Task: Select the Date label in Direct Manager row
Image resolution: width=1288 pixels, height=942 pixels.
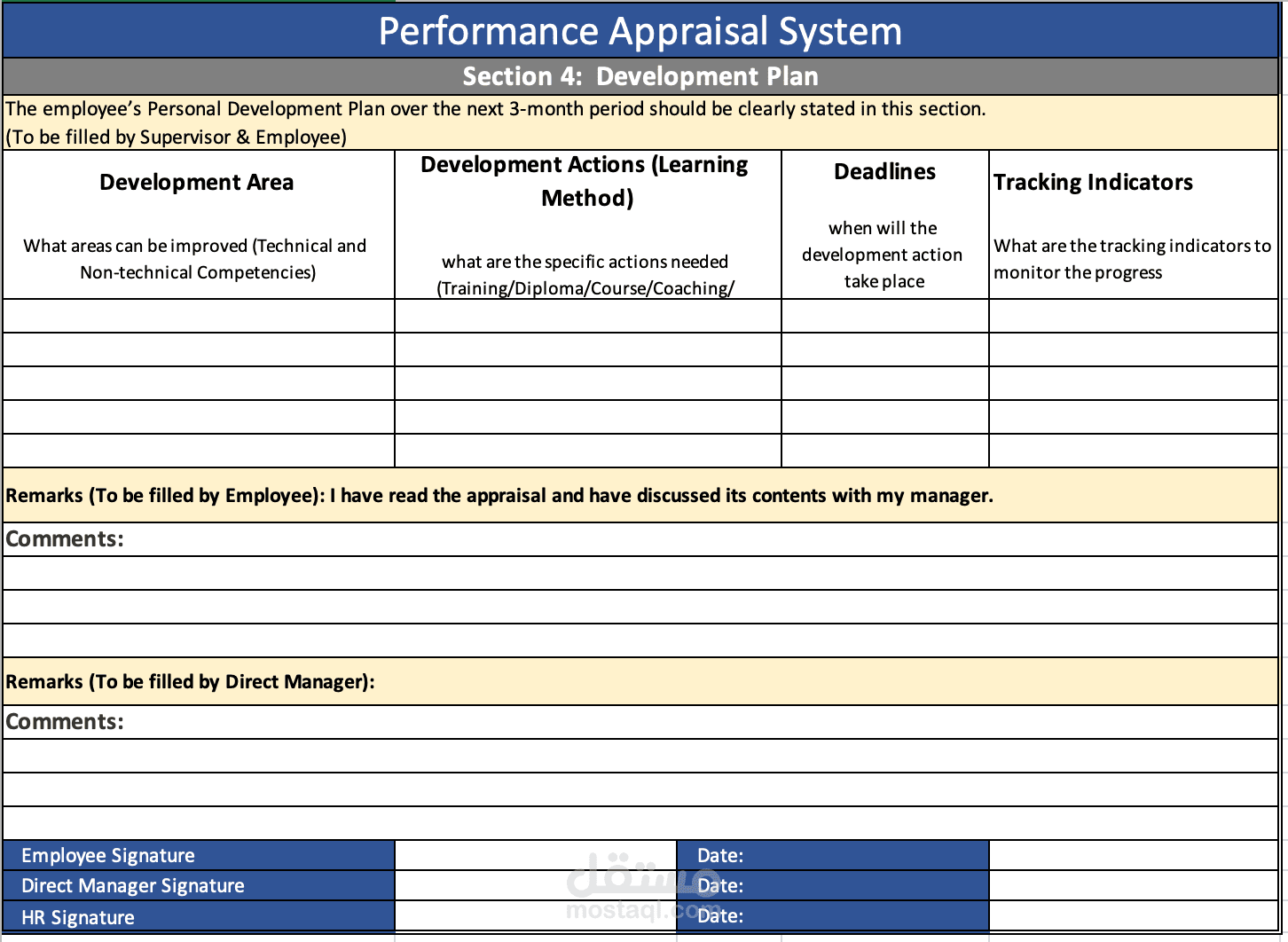Action: coord(833,885)
